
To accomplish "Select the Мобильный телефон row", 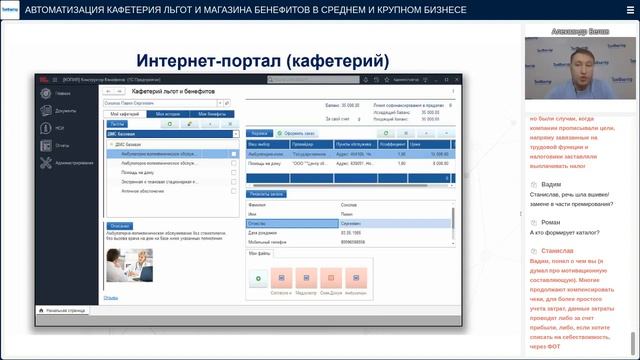I will [x=349, y=242].
